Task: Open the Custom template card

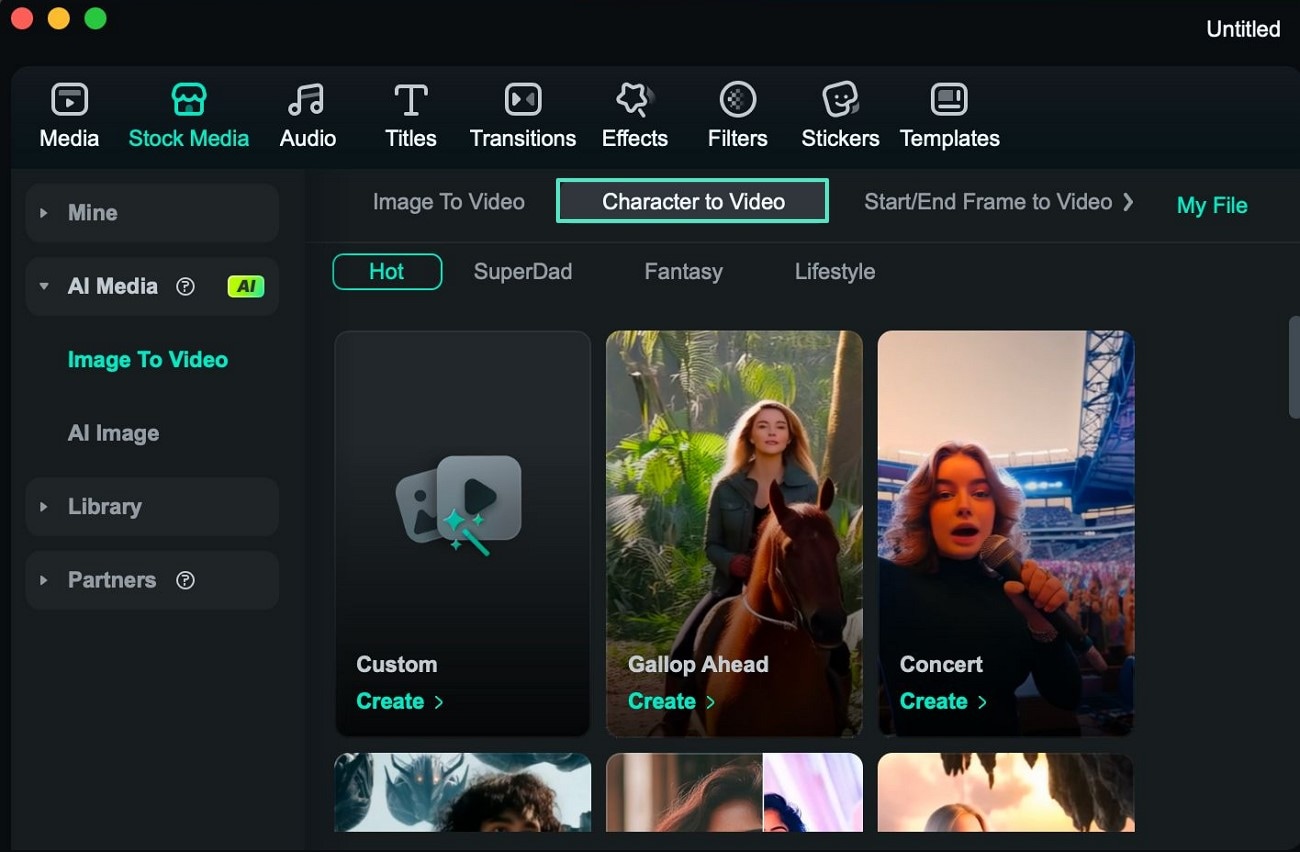Action: coord(462,533)
